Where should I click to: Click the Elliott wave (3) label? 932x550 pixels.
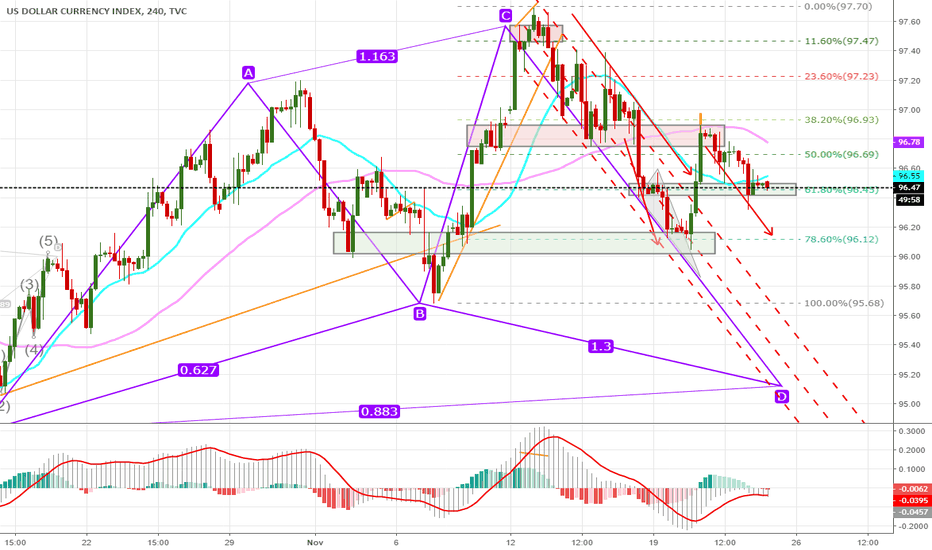point(30,285)
